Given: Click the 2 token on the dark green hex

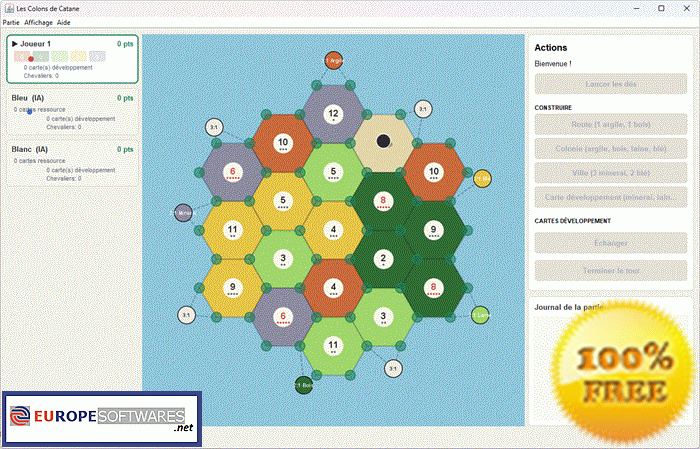Looking at the screenshot, I should 383,259.
